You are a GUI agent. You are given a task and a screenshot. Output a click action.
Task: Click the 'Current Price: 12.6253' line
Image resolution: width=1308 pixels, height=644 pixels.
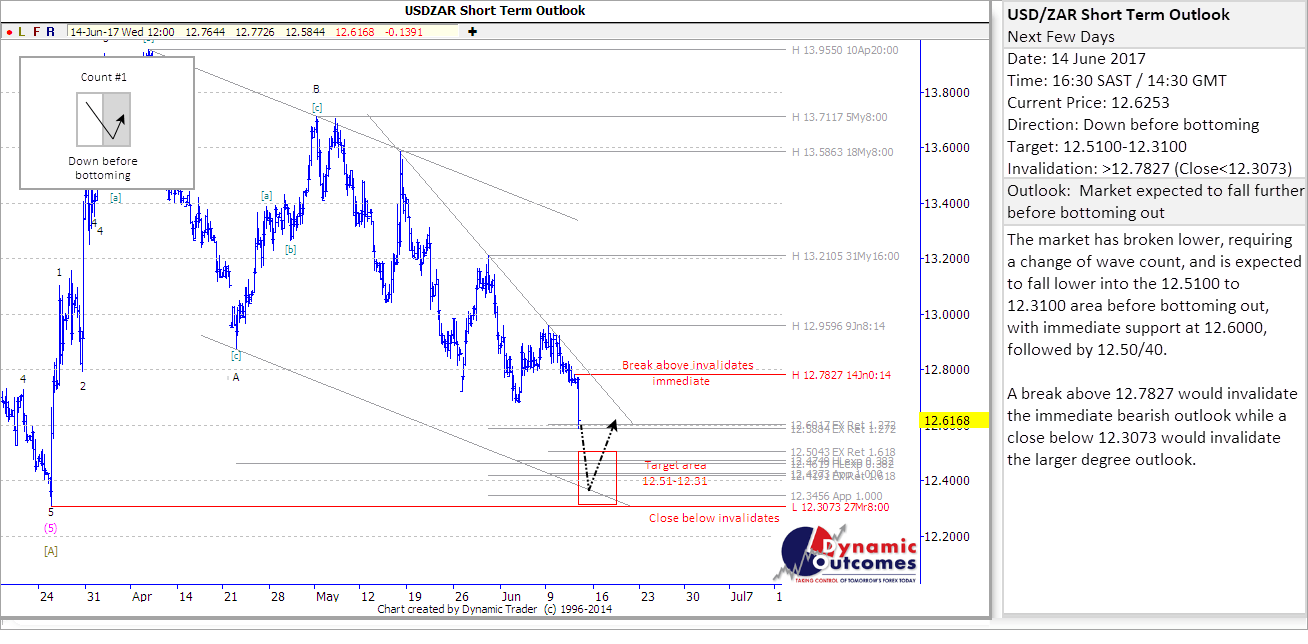(1088, 103)
